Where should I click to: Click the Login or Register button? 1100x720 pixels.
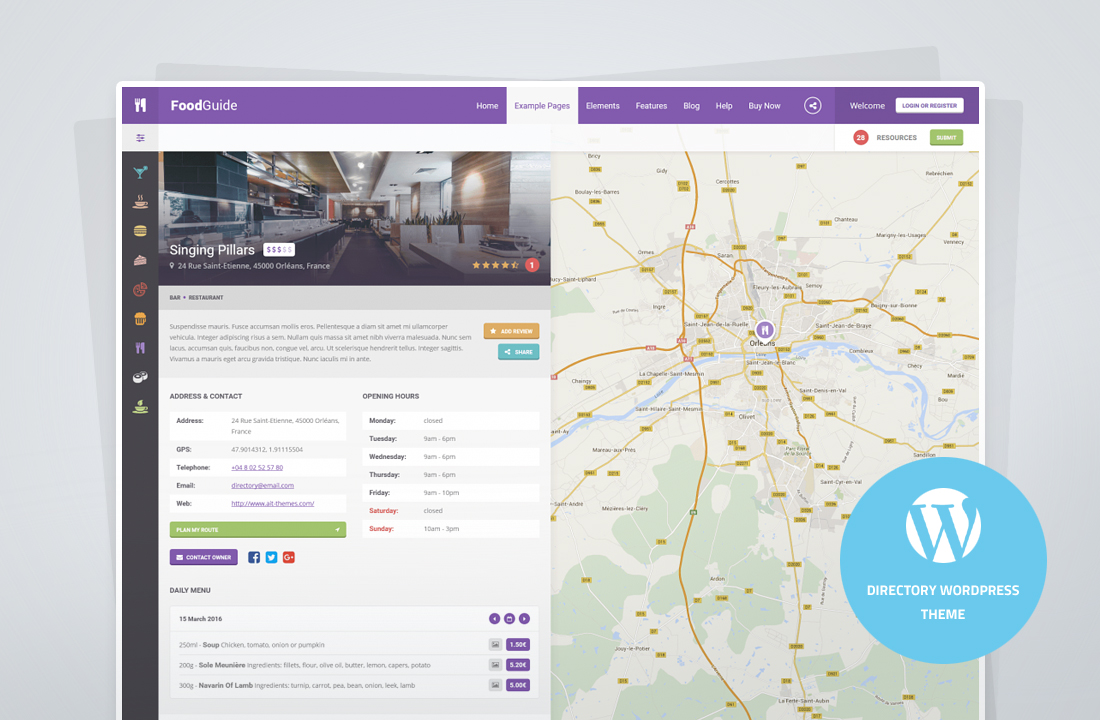[x=930, y=105]
